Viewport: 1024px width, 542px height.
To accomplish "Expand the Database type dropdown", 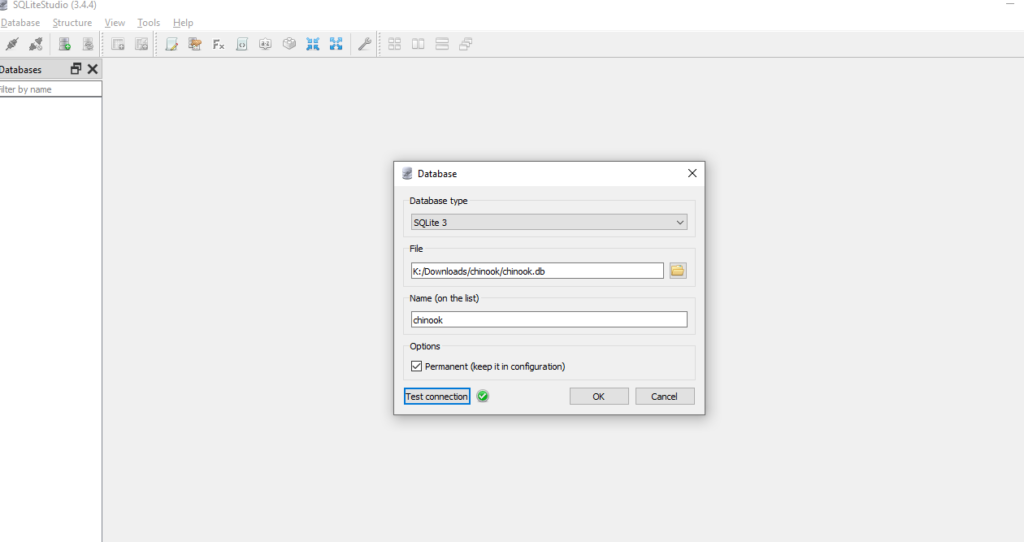I will click(549, 222).
